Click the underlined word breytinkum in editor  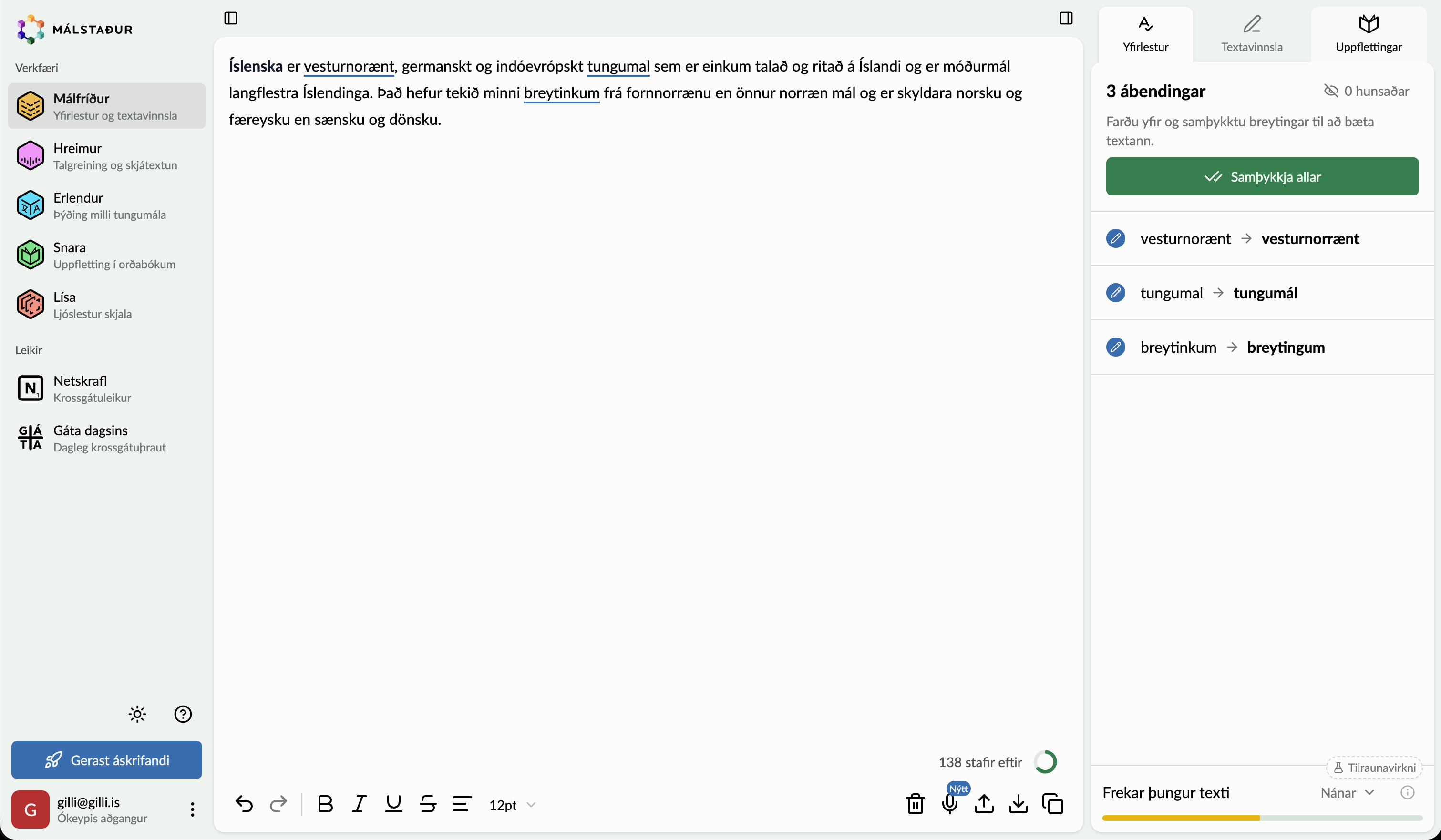point(562,92)
